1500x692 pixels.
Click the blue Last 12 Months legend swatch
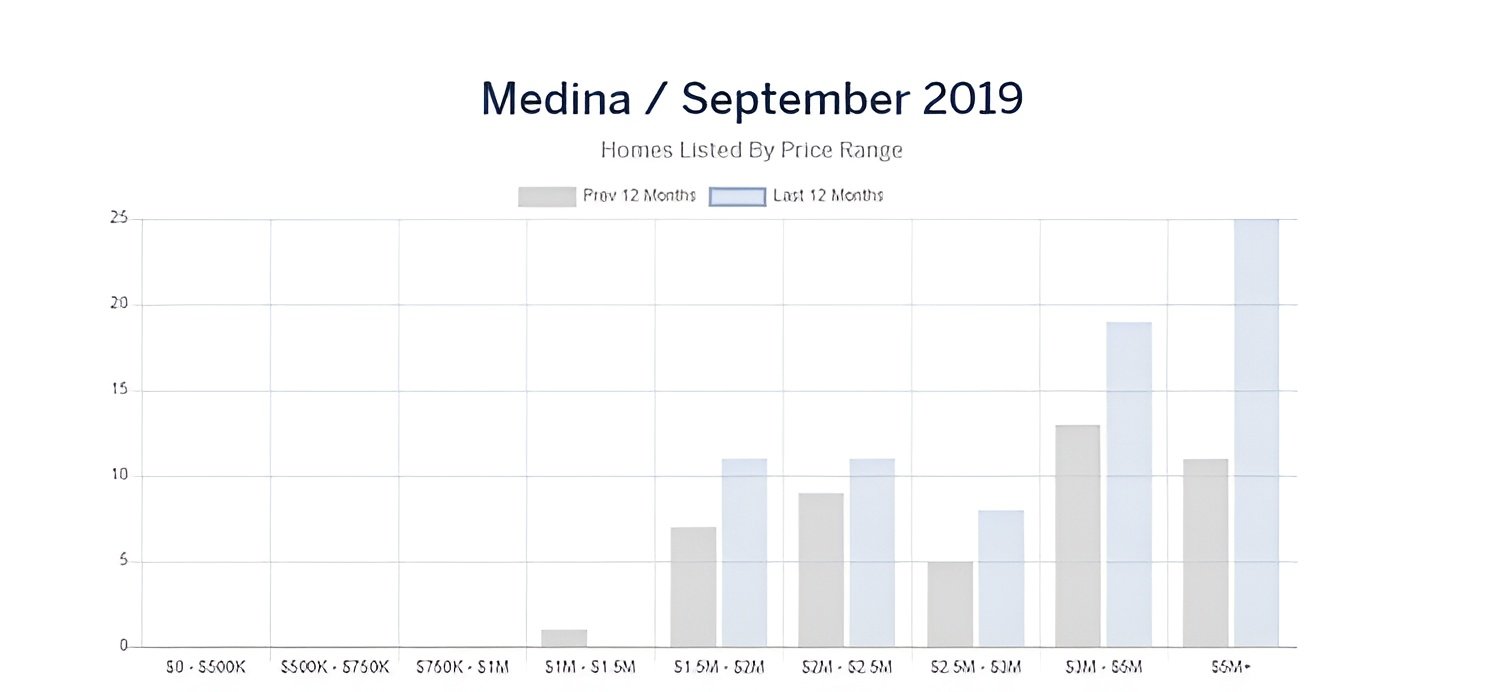pyautogui.click(x=737, y=196)
